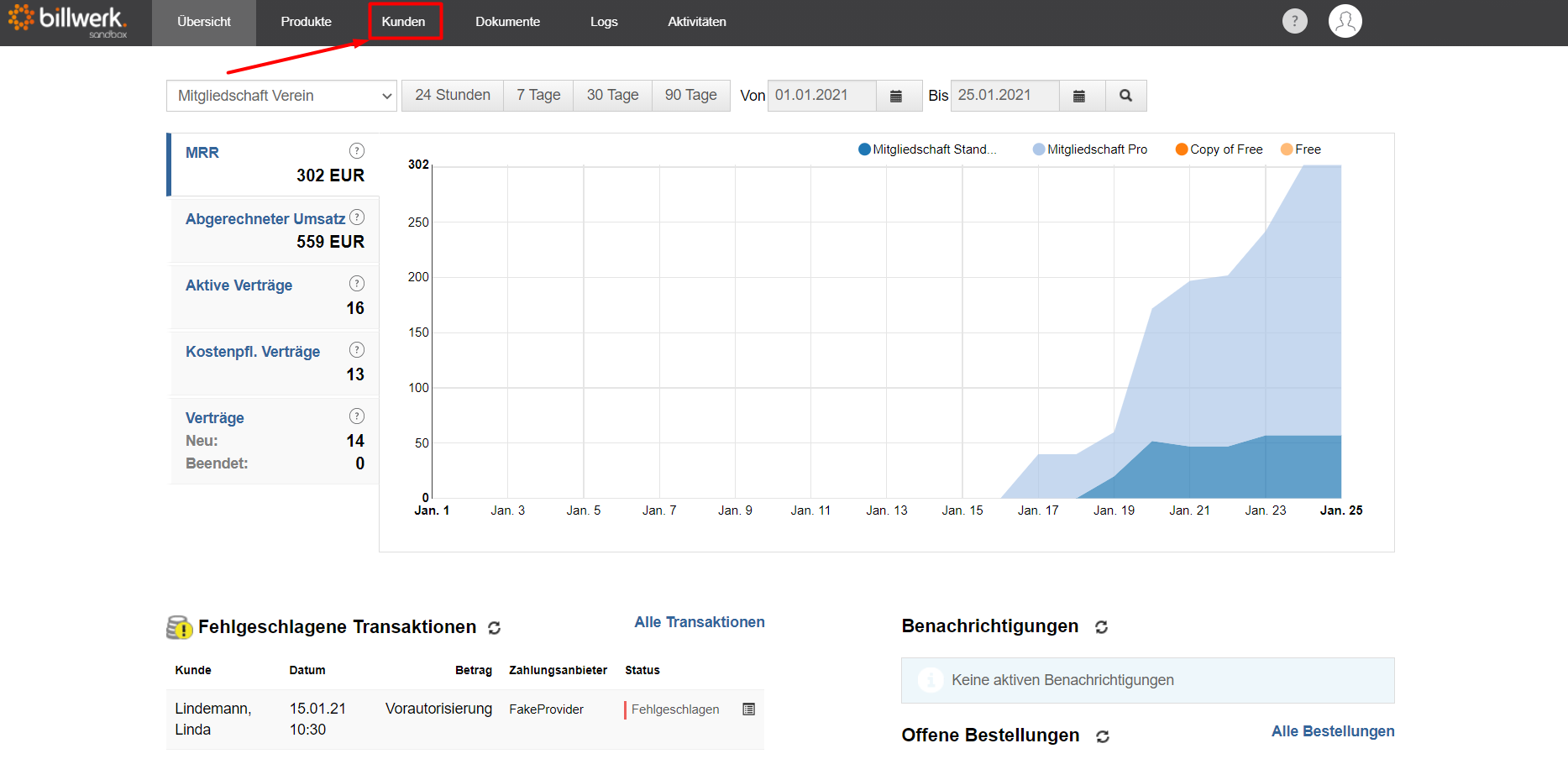This screenshot has height=759, width=1568.
Task: Click the failed transactions coin warning icon
Action: point(179,627)
